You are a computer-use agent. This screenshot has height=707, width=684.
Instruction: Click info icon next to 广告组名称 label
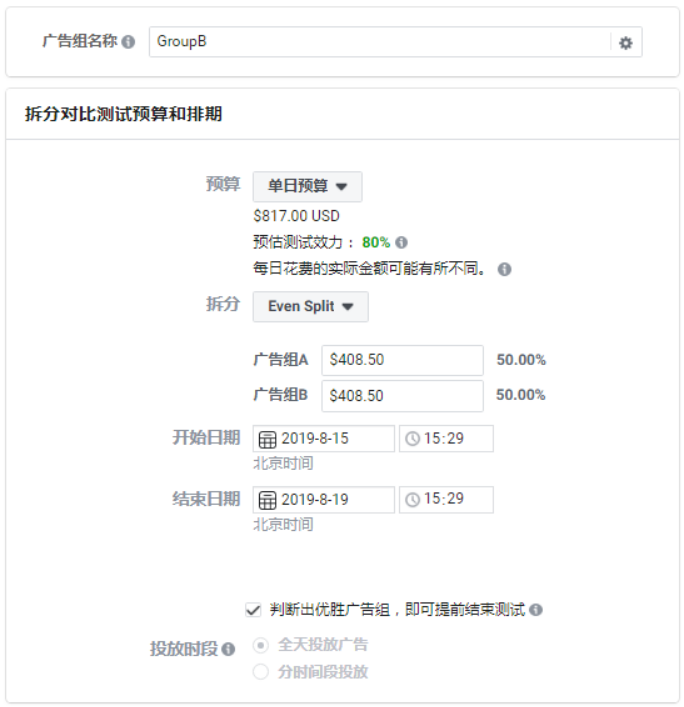(x=128, y=42)
